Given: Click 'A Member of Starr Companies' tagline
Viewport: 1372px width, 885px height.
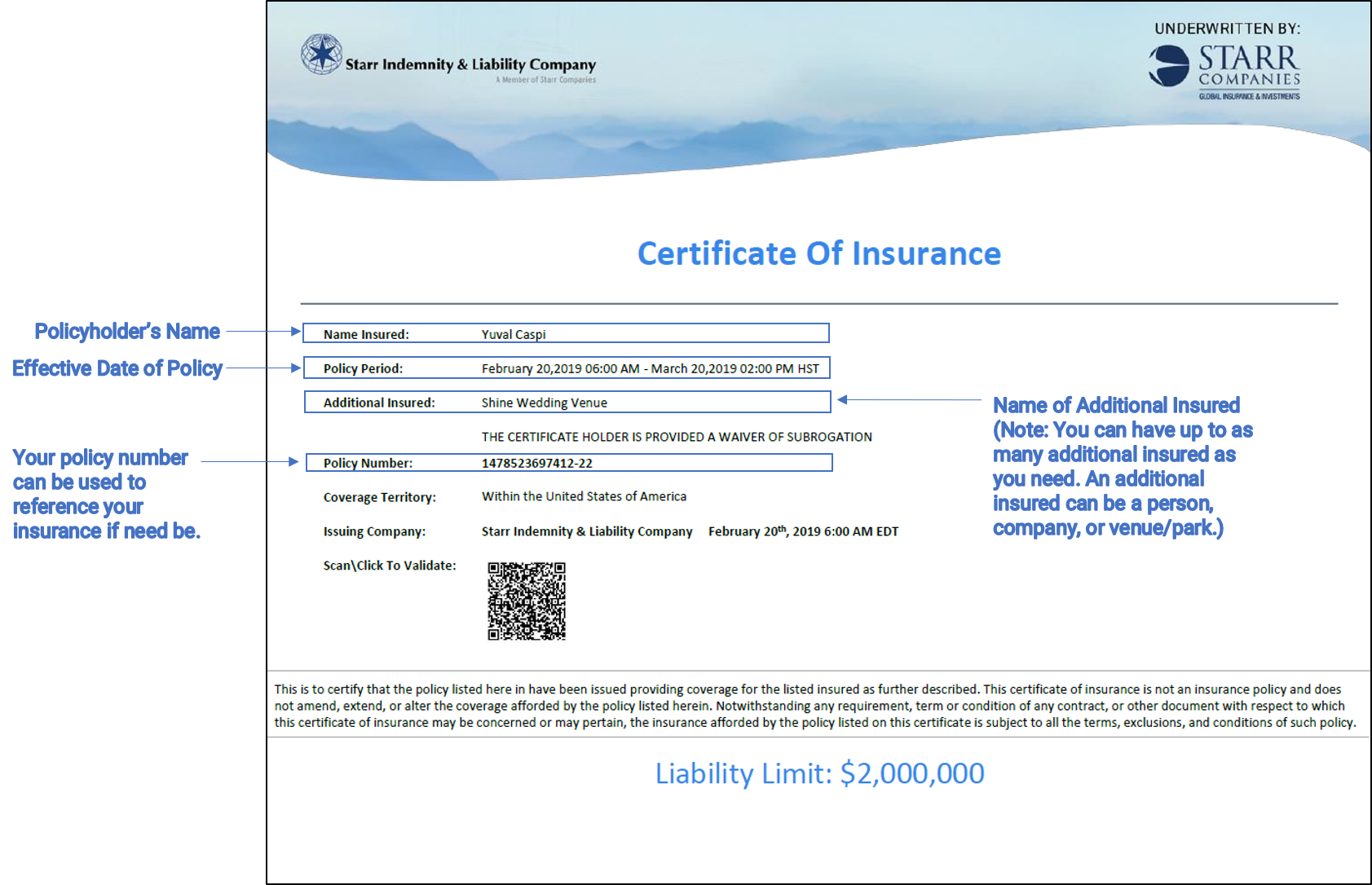Looking at the screenshot, I should click(545, 80).
